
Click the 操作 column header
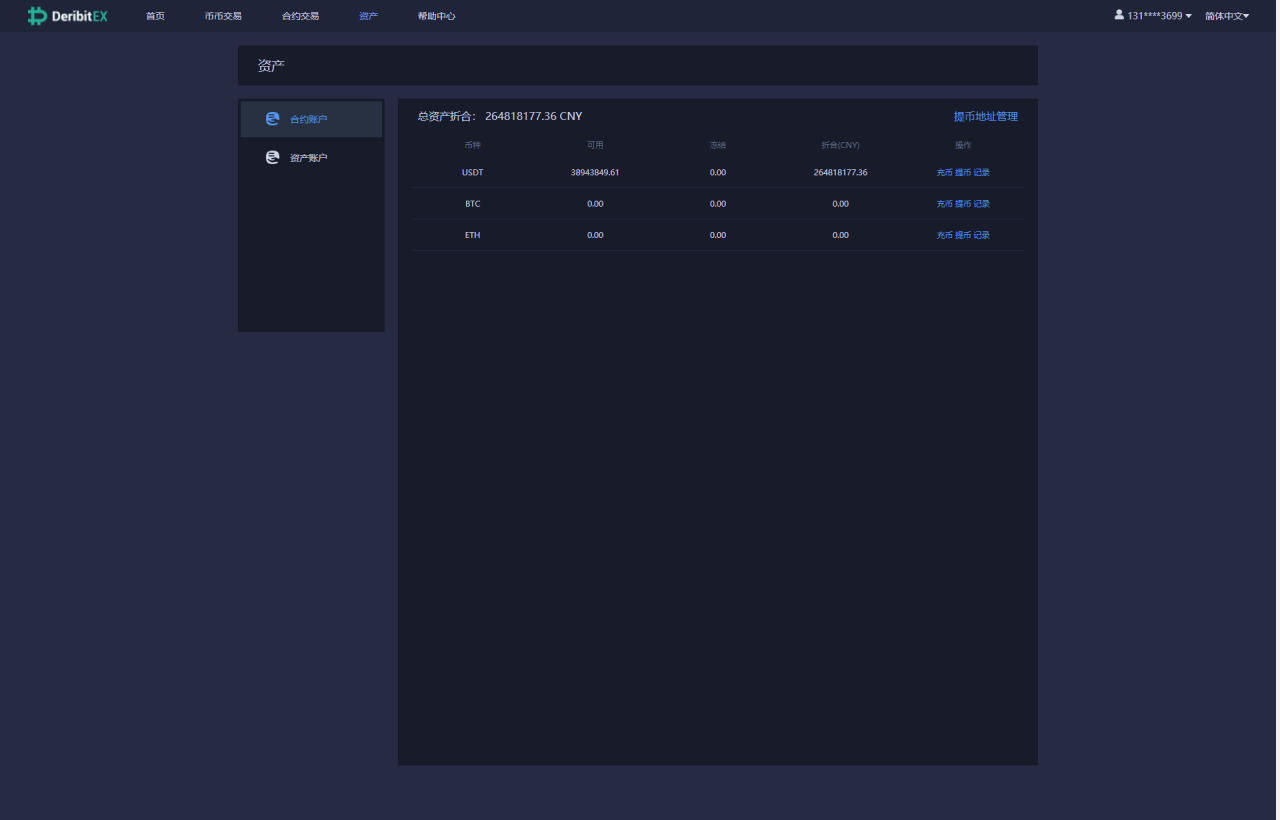963,145
